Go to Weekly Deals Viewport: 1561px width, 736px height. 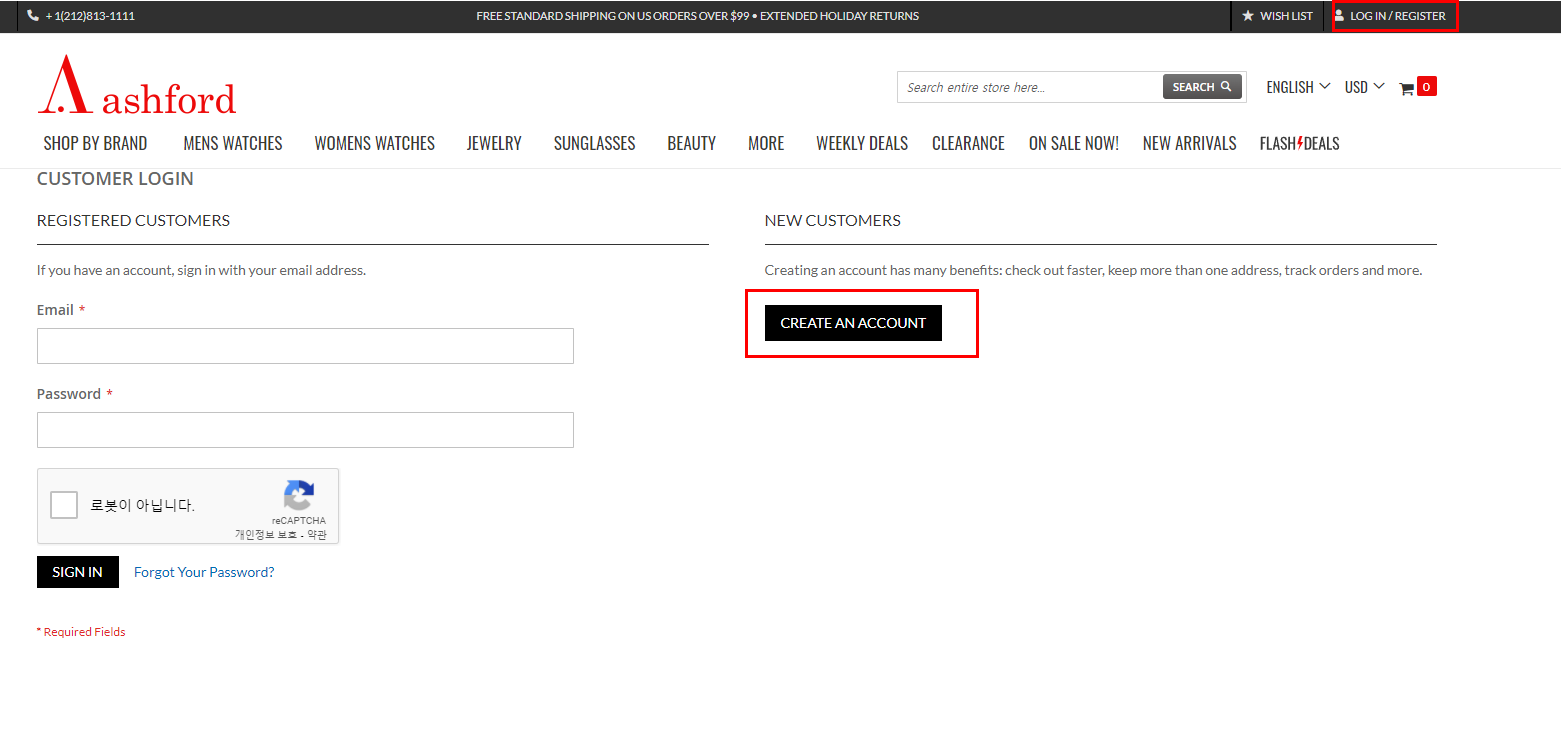point(862,143)
